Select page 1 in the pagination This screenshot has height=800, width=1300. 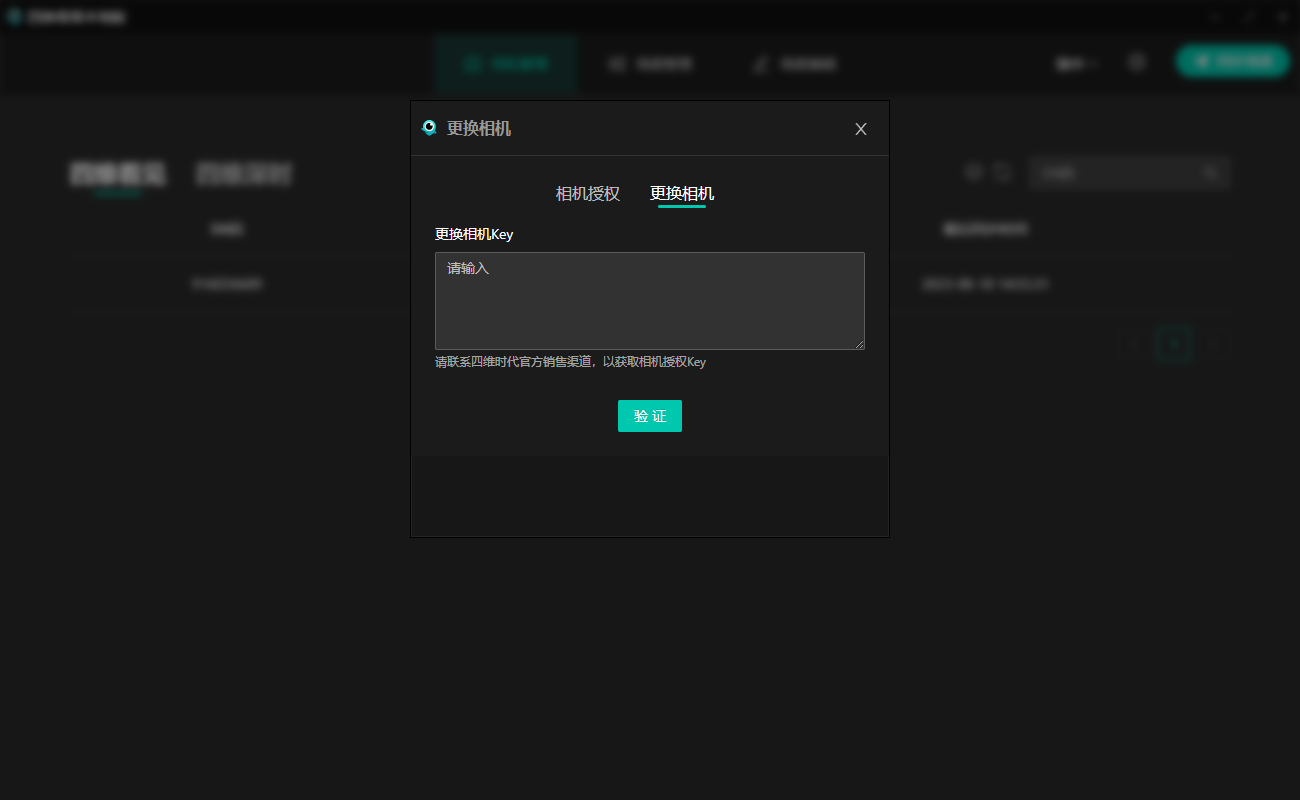pos(1174,344)
